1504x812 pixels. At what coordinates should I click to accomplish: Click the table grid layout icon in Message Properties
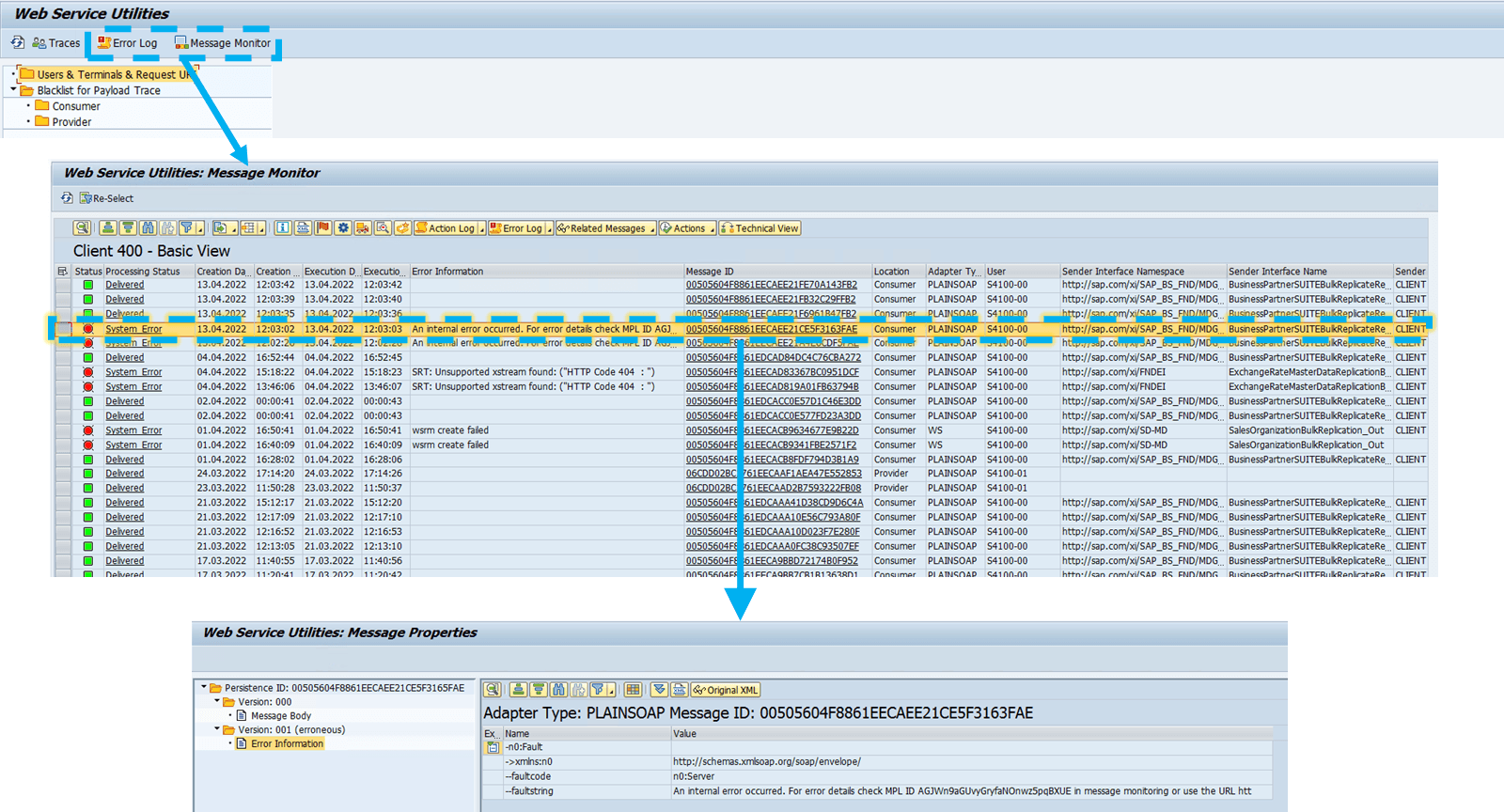tap(633, 690)
